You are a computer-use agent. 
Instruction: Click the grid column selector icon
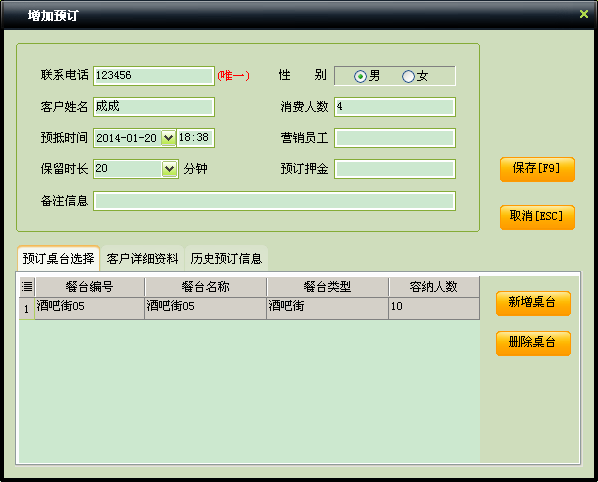(x=27, y=286)
